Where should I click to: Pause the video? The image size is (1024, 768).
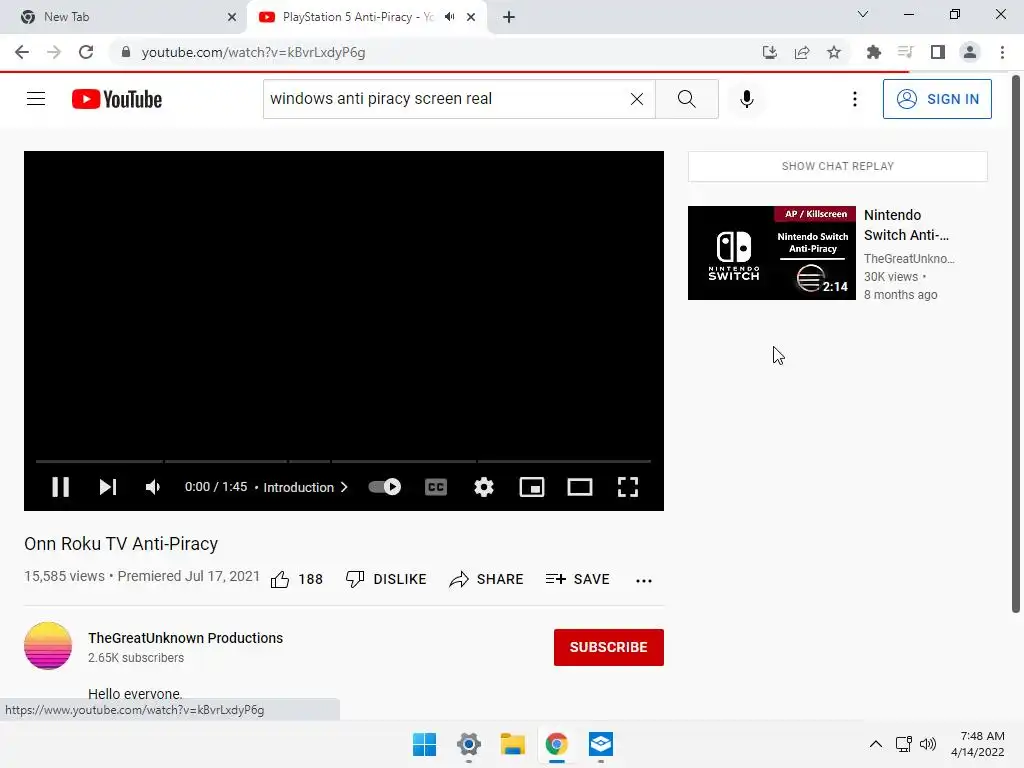(60, 487)
